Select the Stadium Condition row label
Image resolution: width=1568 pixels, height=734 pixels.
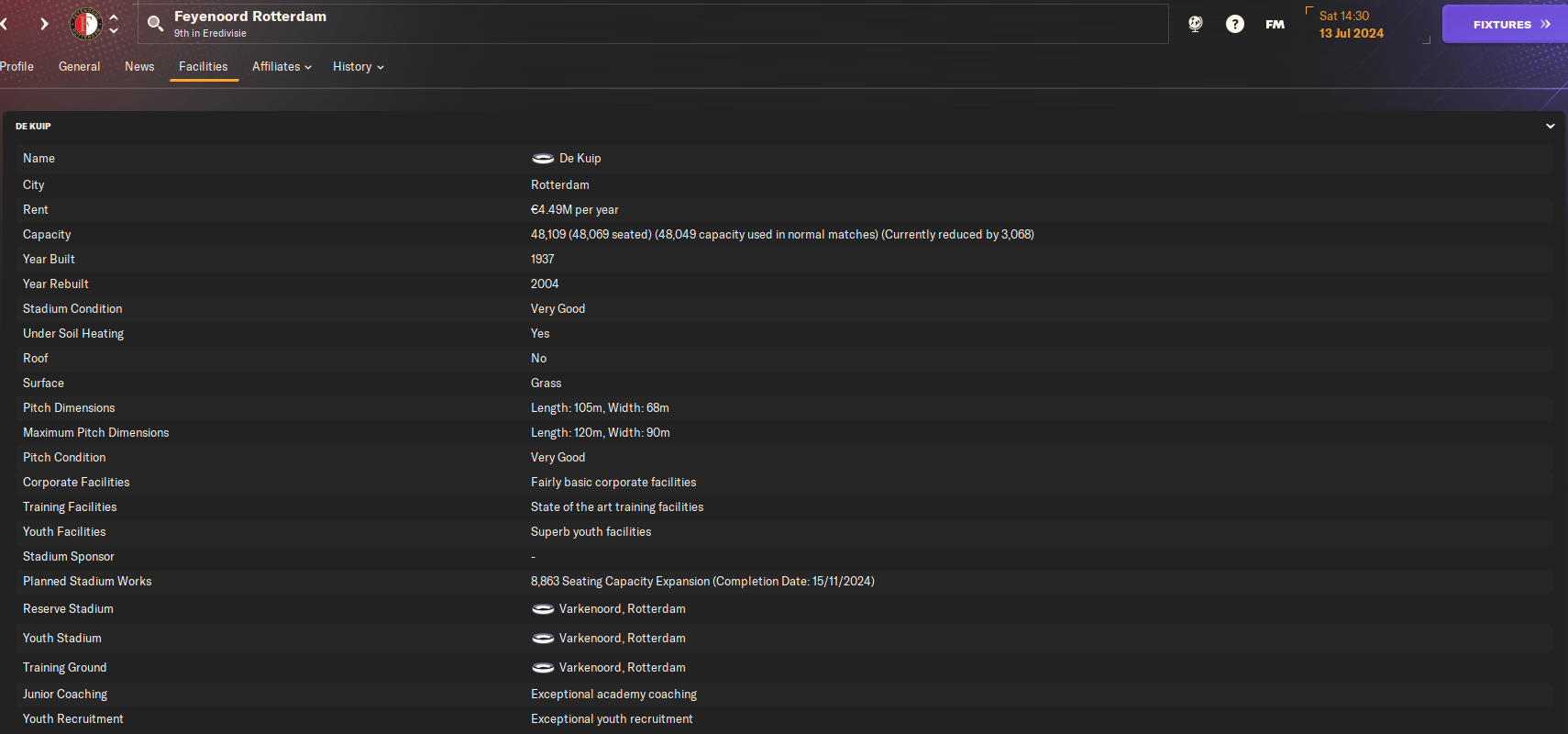(x=72, y=309)
